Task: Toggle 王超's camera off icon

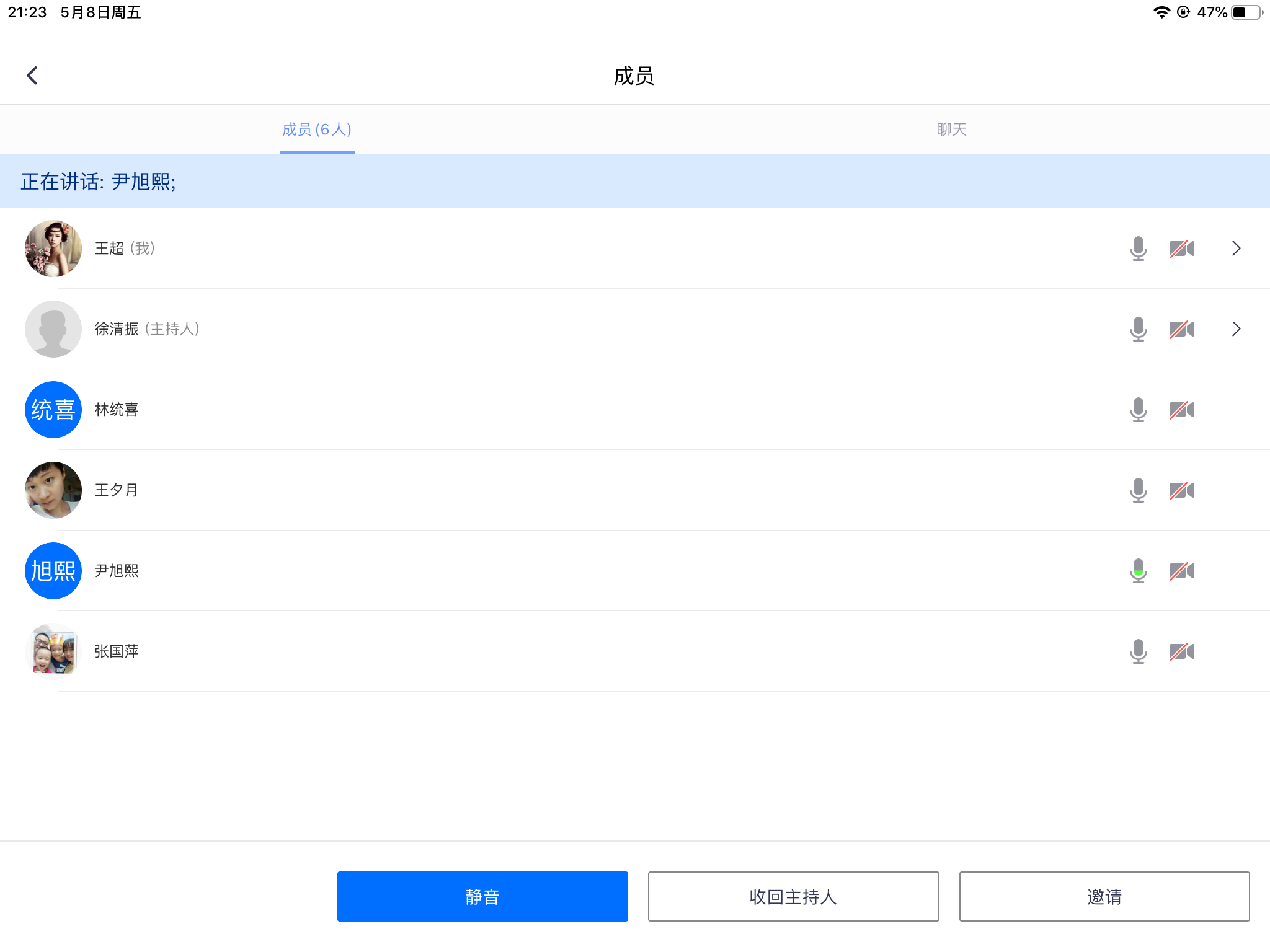Action: coord(1181,249)
